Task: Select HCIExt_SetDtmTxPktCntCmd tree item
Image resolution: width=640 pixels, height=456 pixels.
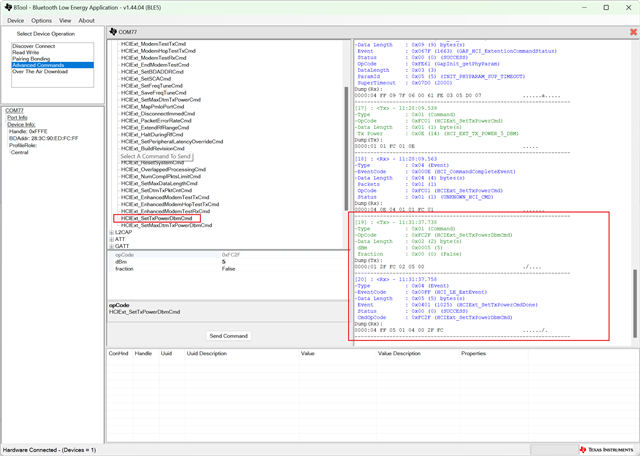Action: pyautogui.click(x=156, y=190)
